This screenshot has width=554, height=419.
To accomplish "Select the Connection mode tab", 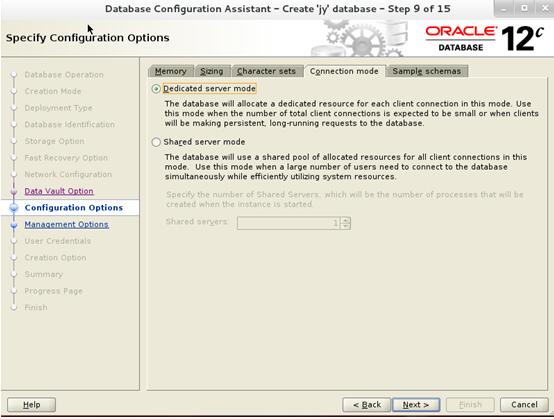I will 344,71.
